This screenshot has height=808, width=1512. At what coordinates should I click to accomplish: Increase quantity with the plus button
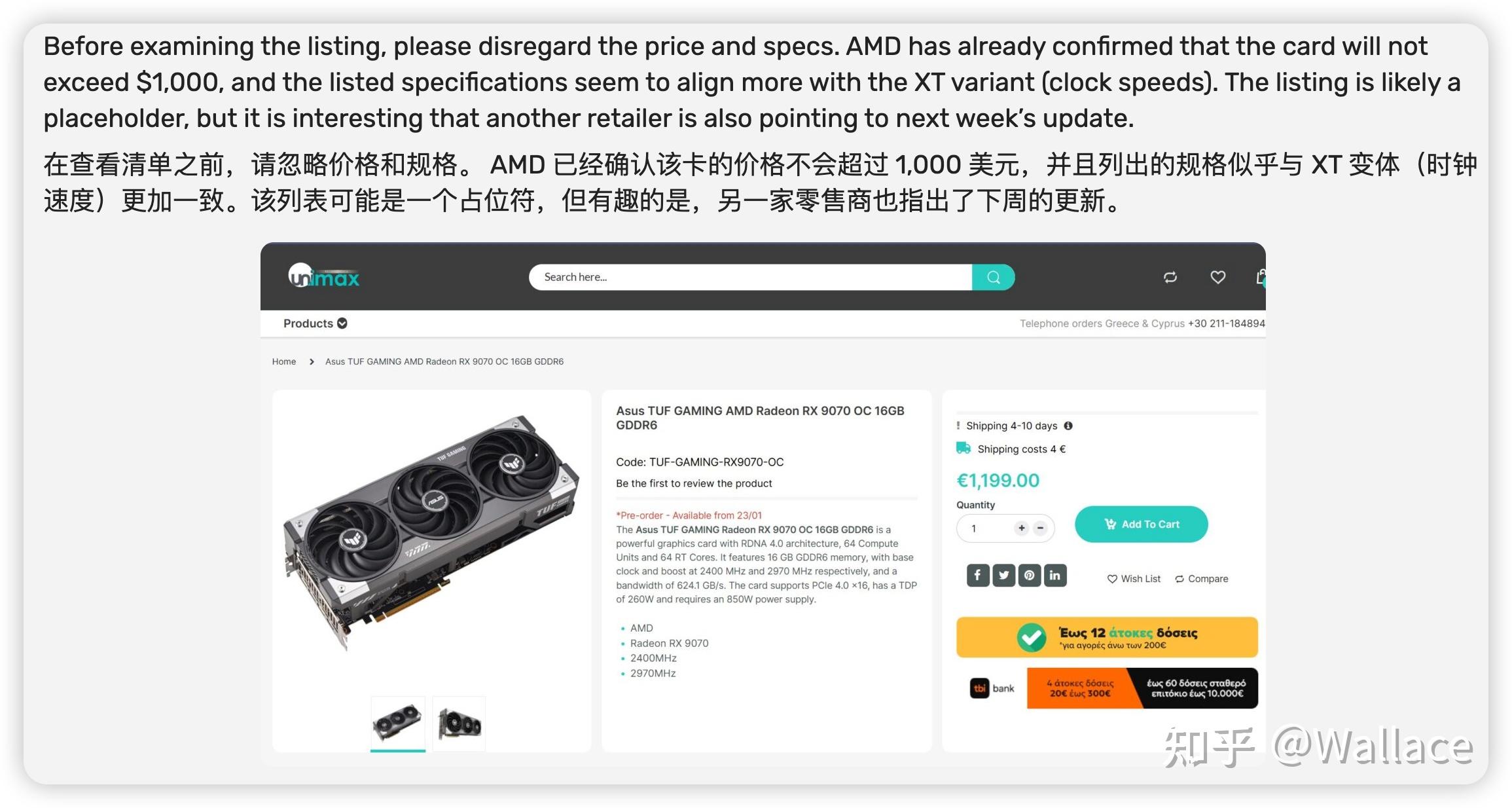tap(1021, 528)
